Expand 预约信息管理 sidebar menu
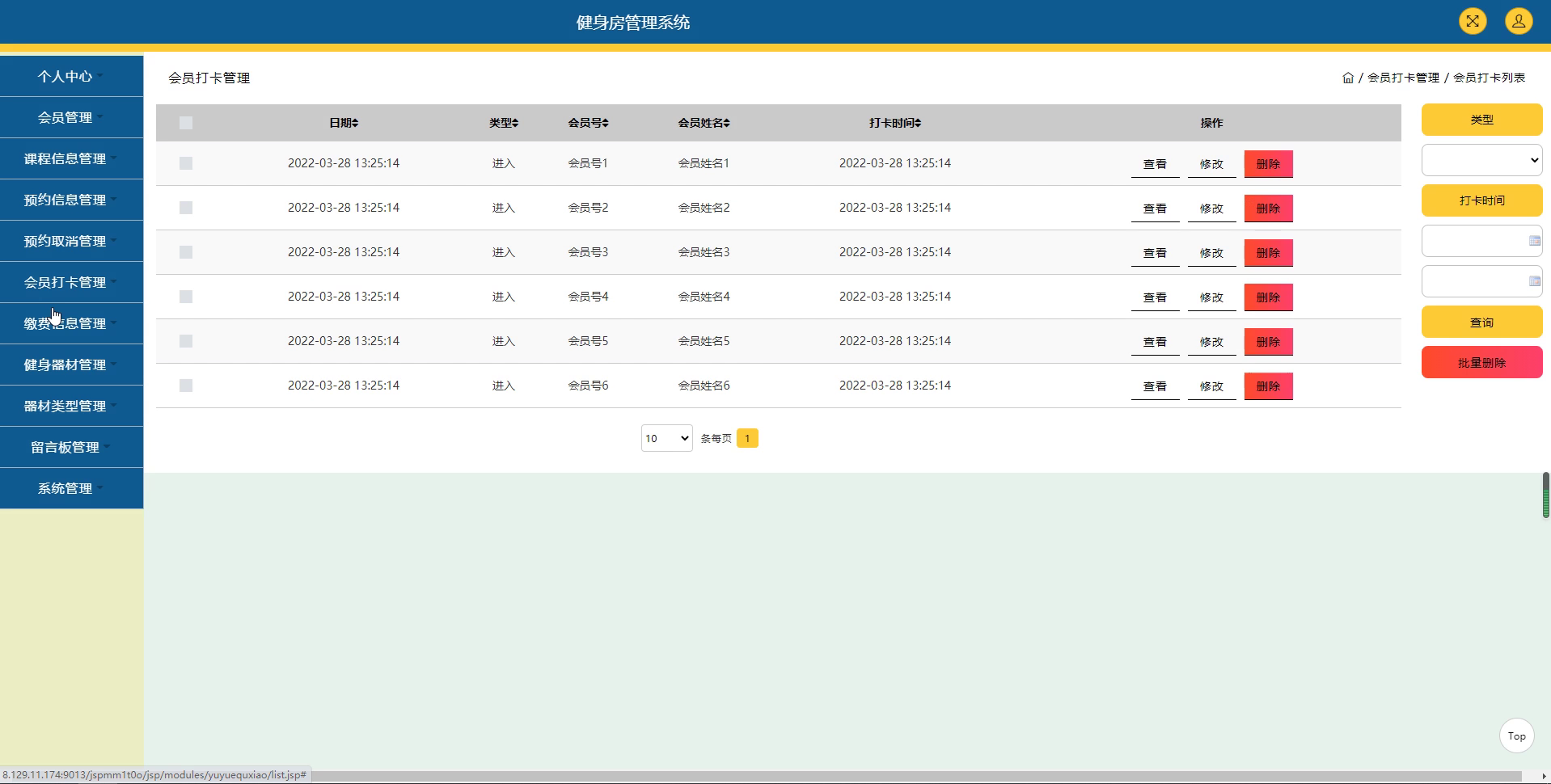Image resolution: width=1551 pixels, height=784 pixels. [71, 200]
